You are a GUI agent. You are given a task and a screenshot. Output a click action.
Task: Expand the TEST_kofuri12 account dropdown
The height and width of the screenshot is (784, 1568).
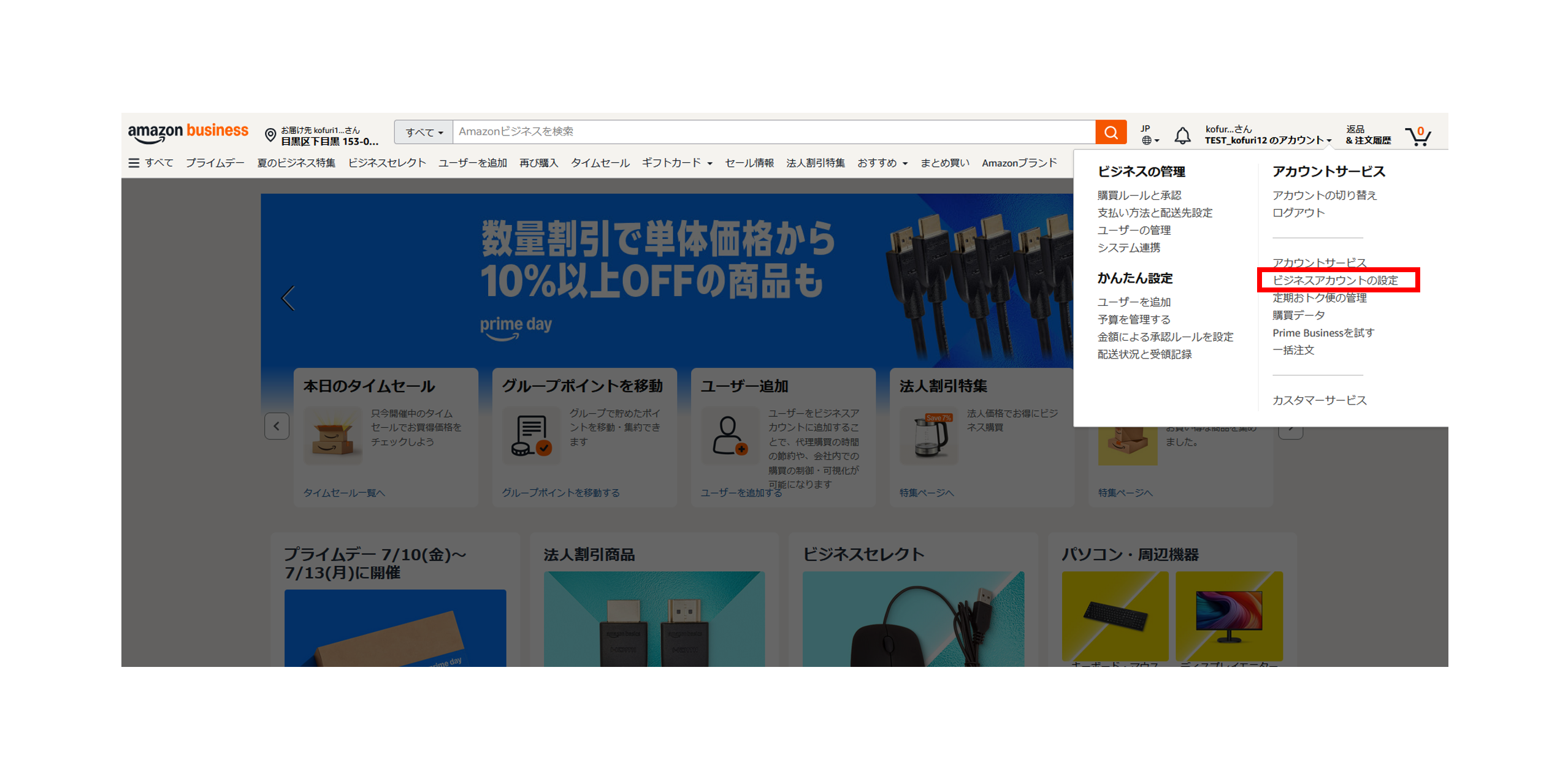1268,140
